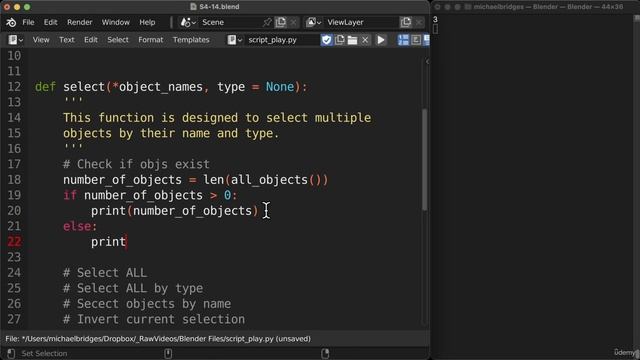Open the Text menu
The image size is (640, 360).
(67, 40)
